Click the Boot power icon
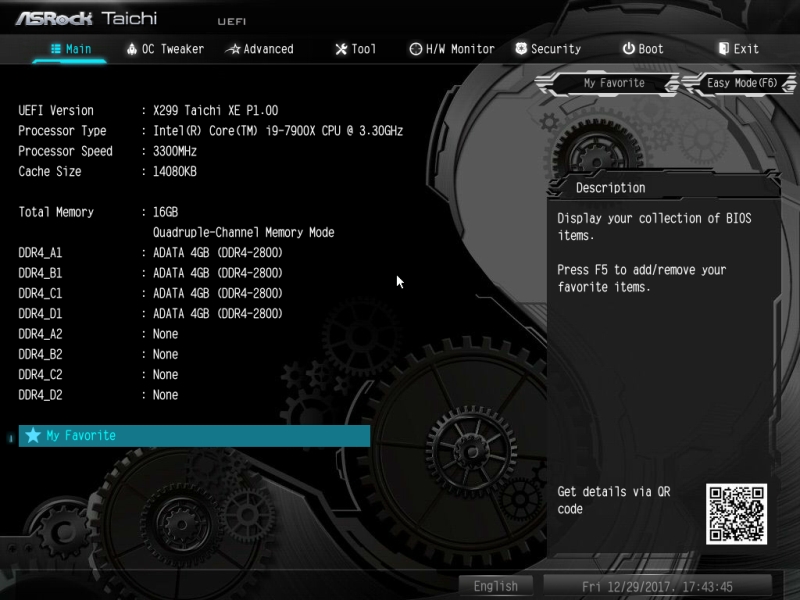The height and width of the screenshot is (600, 800). pyautogui.click(x=629, y=48)
